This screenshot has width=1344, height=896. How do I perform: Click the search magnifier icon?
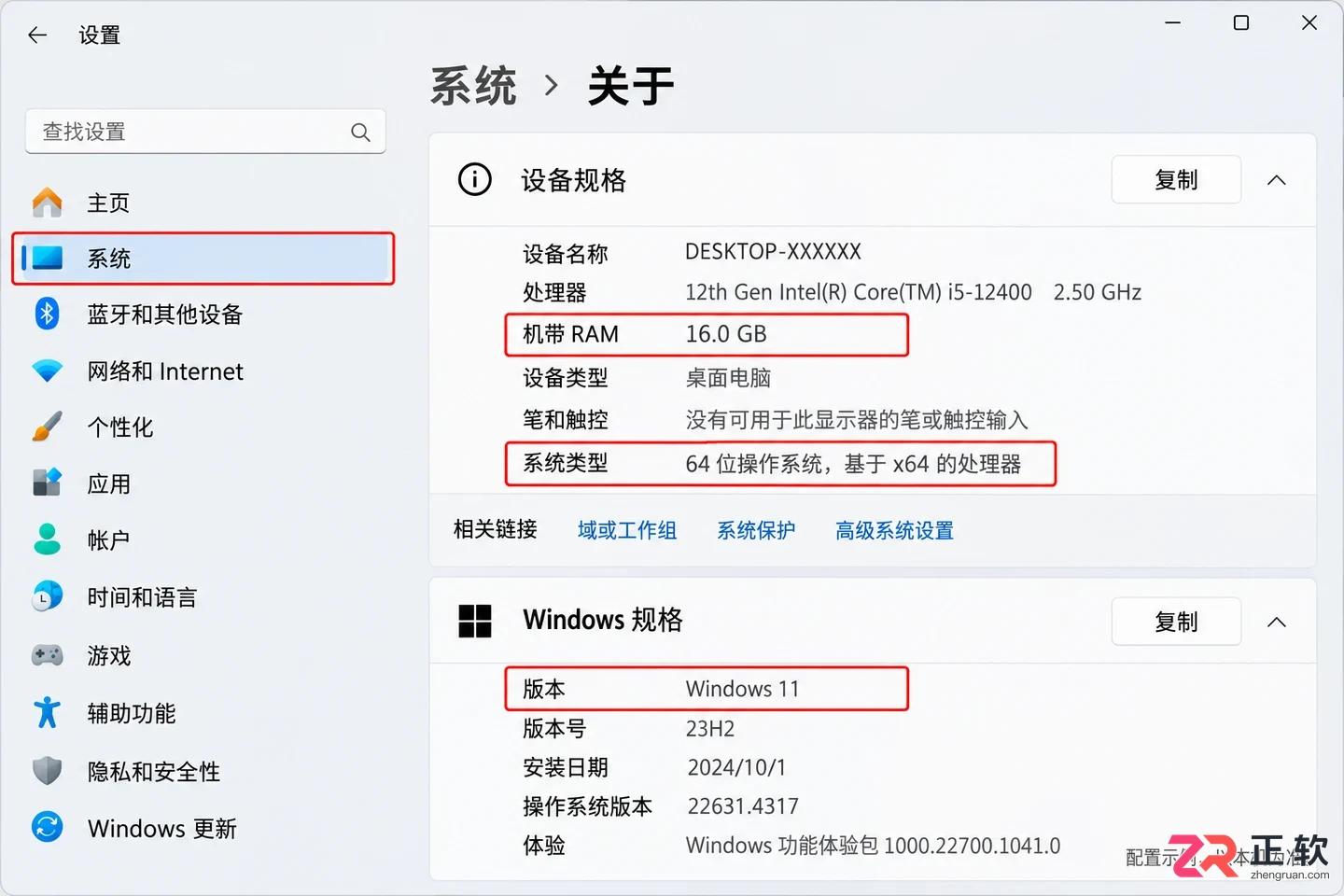[x=360, y=133]
